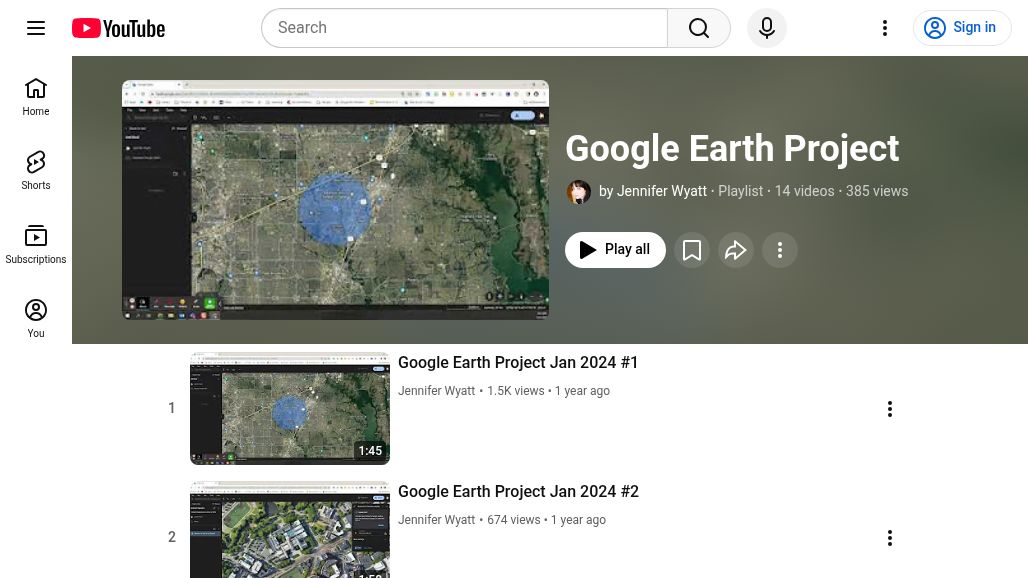Open more options for the playlist

(x=780, y=249)
